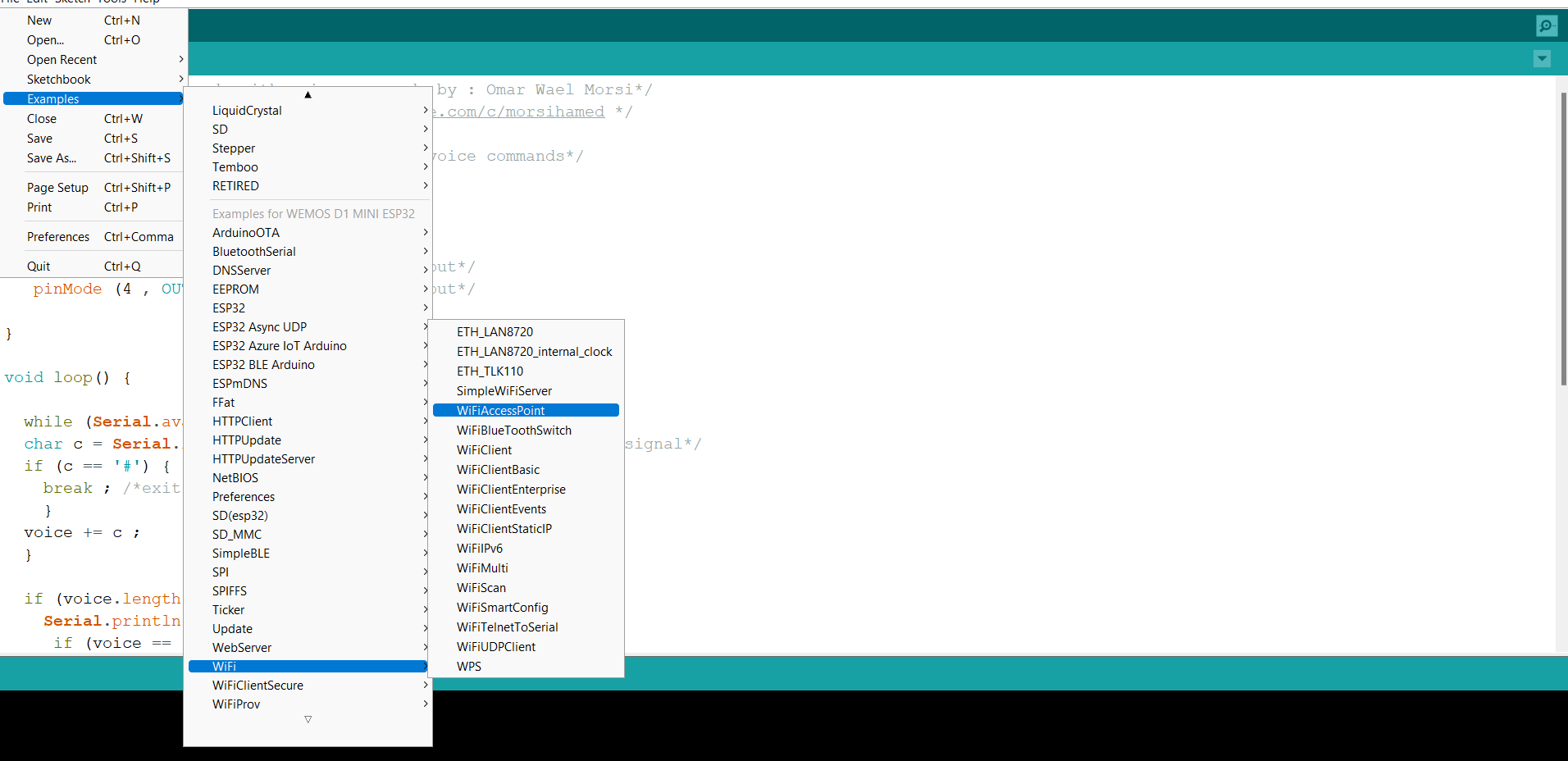Load the WiFiTelnetToSerial example
This screenshot has width=1568, height=761.
526,627
